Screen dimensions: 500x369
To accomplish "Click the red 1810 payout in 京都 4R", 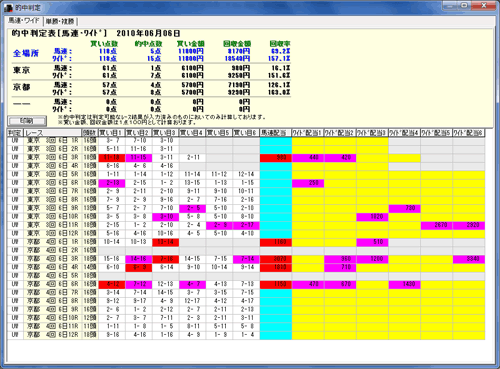I will tap(276, 267).
